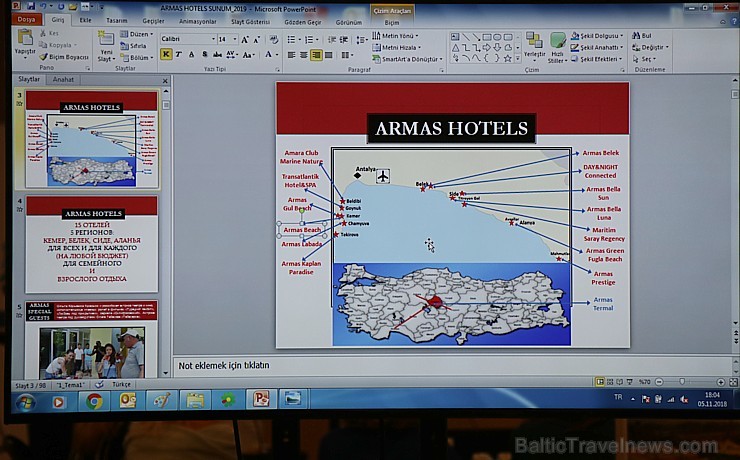The image size is (740, 460).
Task: Open PowerPoint help question mark
Action: (734, 21)
